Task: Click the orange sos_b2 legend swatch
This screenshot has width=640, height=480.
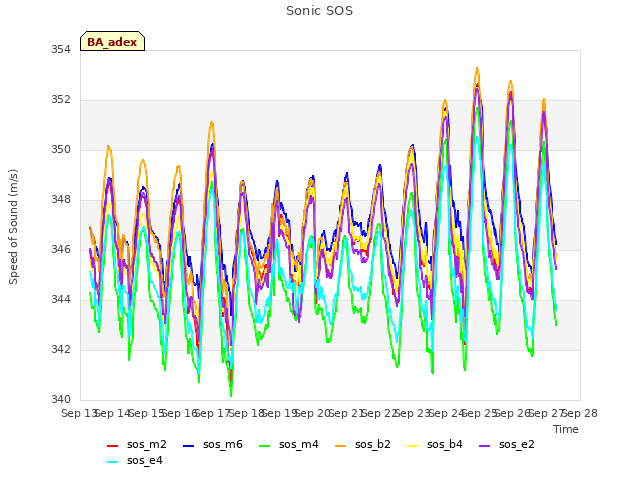Action: 340,446
